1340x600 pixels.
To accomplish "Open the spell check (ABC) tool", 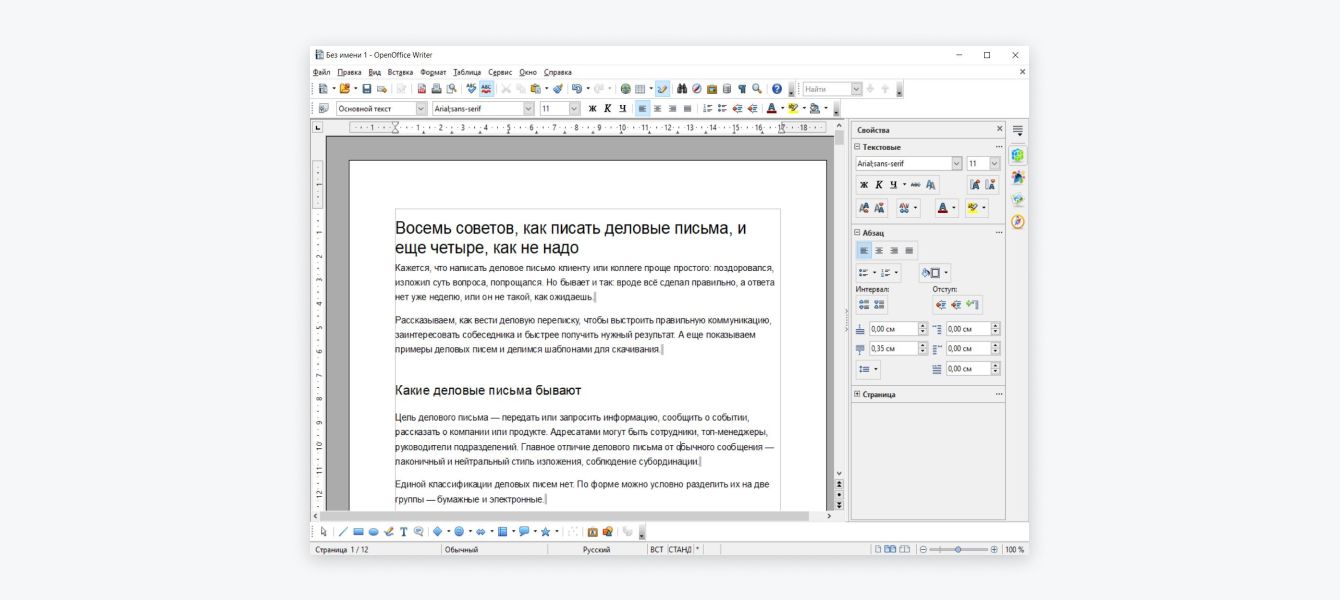I will (470, 89).
